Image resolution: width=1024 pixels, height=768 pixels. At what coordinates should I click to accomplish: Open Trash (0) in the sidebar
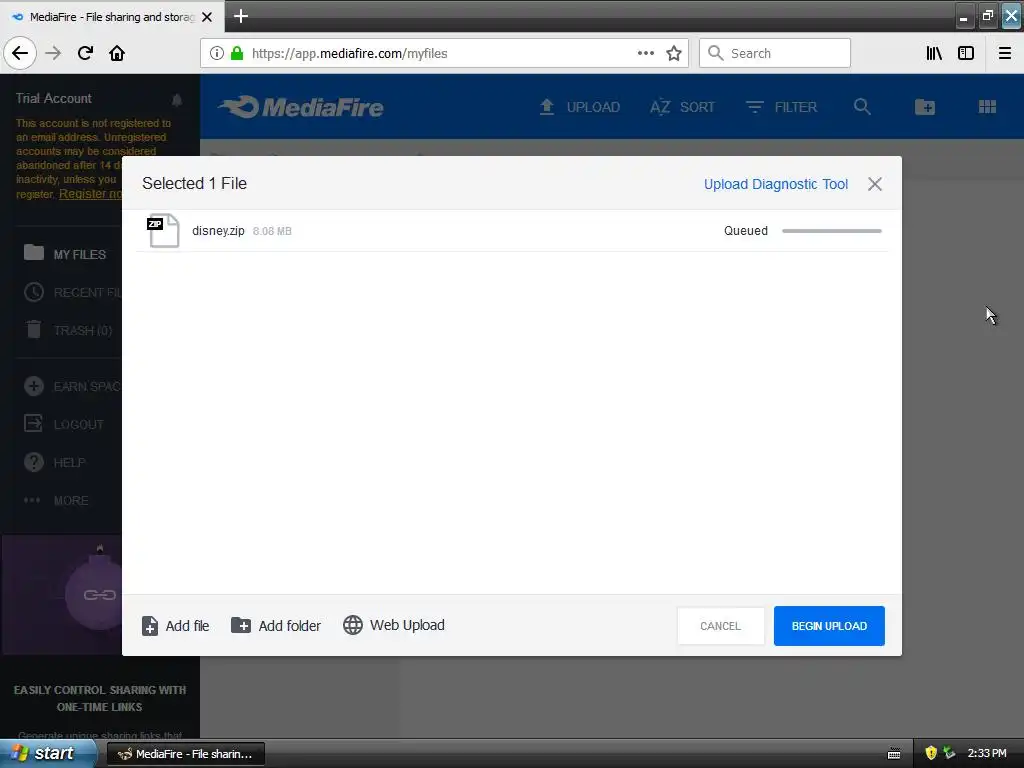tap(69, 330)
